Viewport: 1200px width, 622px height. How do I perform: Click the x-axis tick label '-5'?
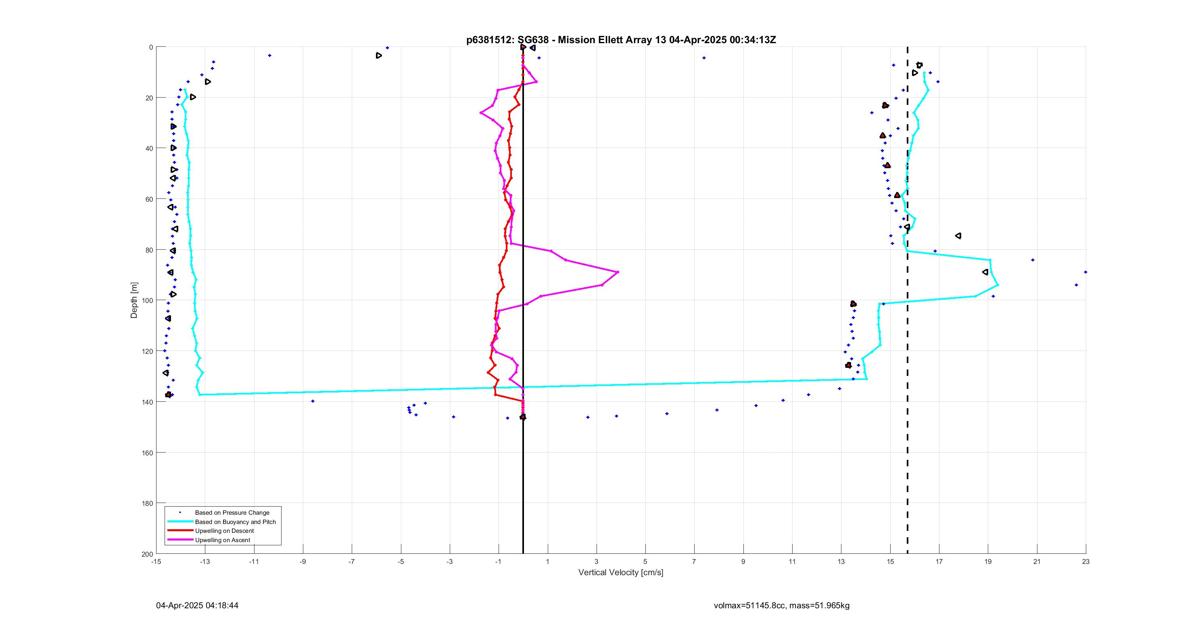(401, 562)
